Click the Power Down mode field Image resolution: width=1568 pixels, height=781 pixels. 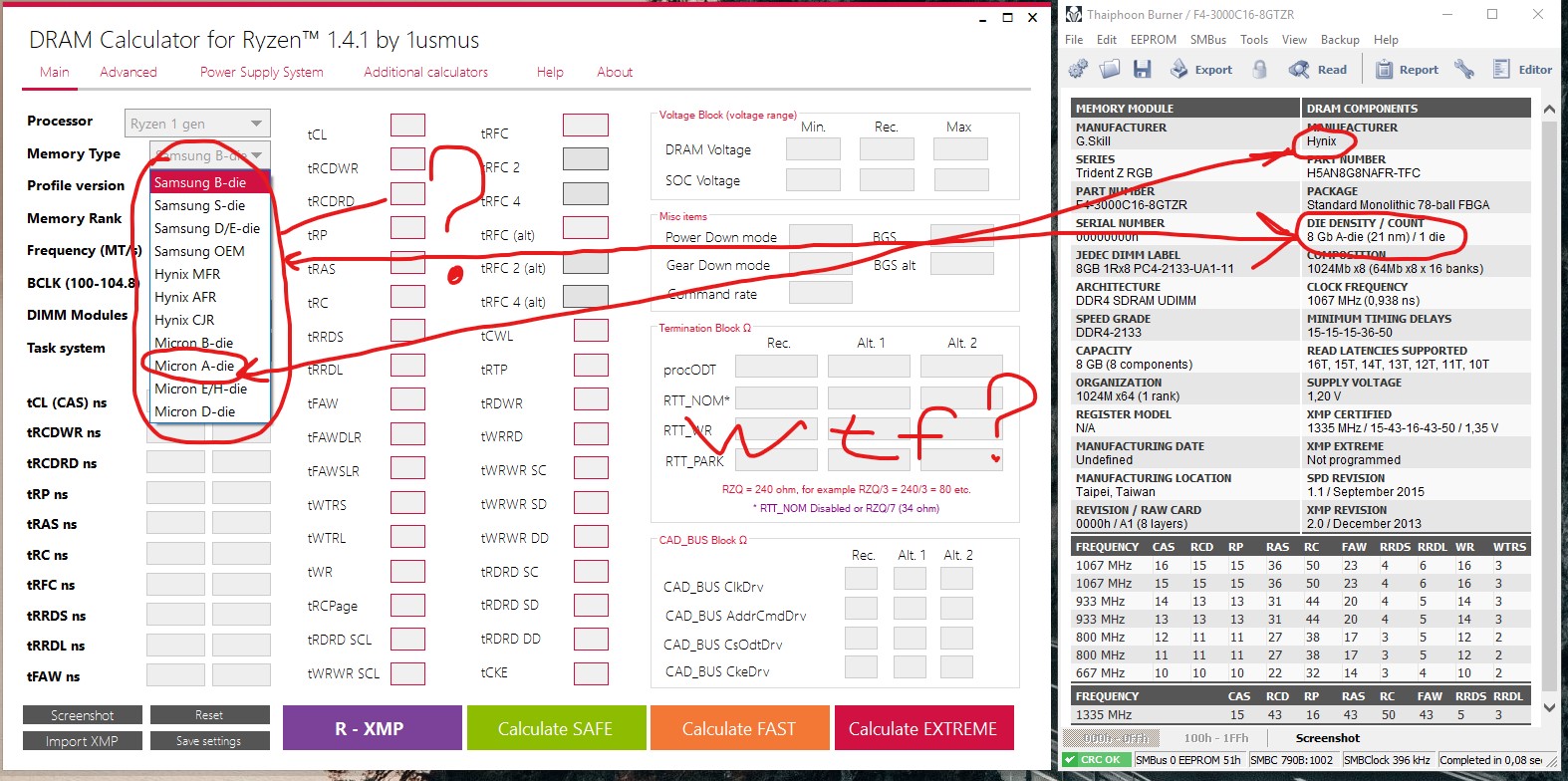pyautogui.click(x=821, y=236)
